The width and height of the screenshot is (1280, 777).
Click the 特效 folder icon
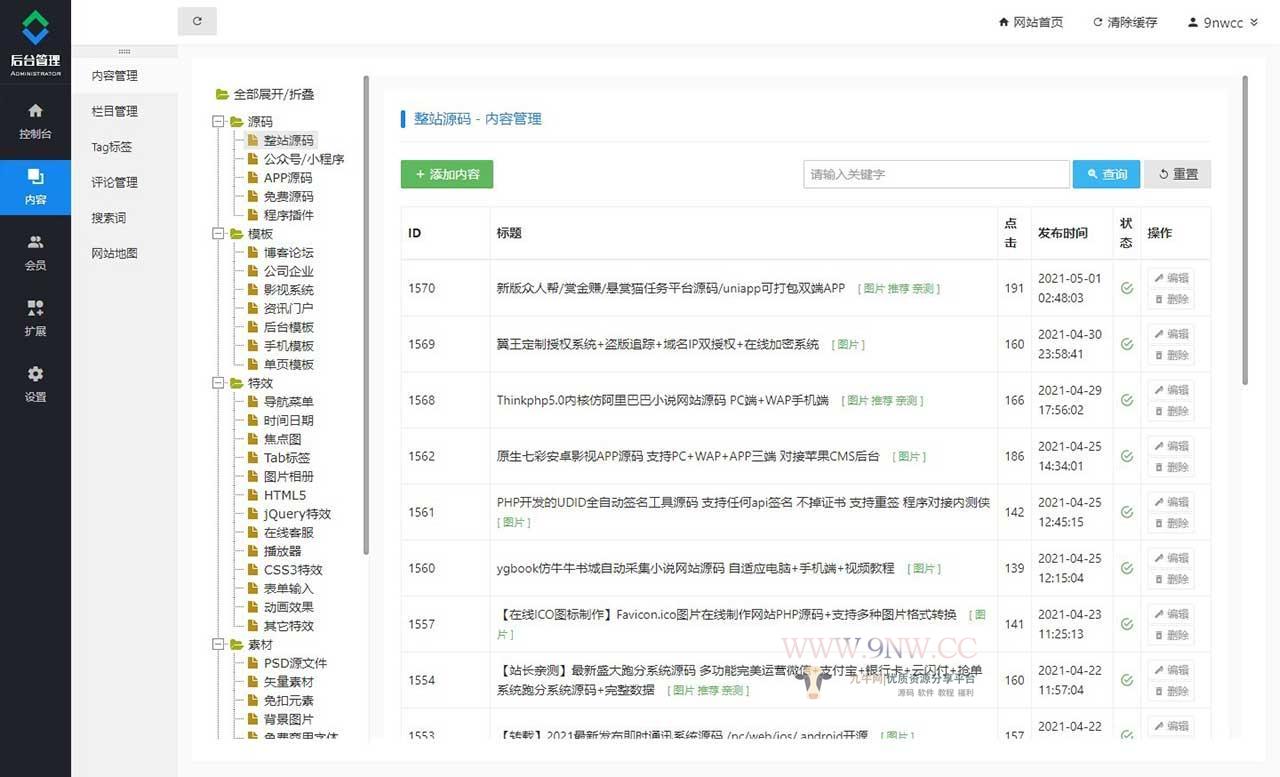pyautogui.click(x=236, y=383)
